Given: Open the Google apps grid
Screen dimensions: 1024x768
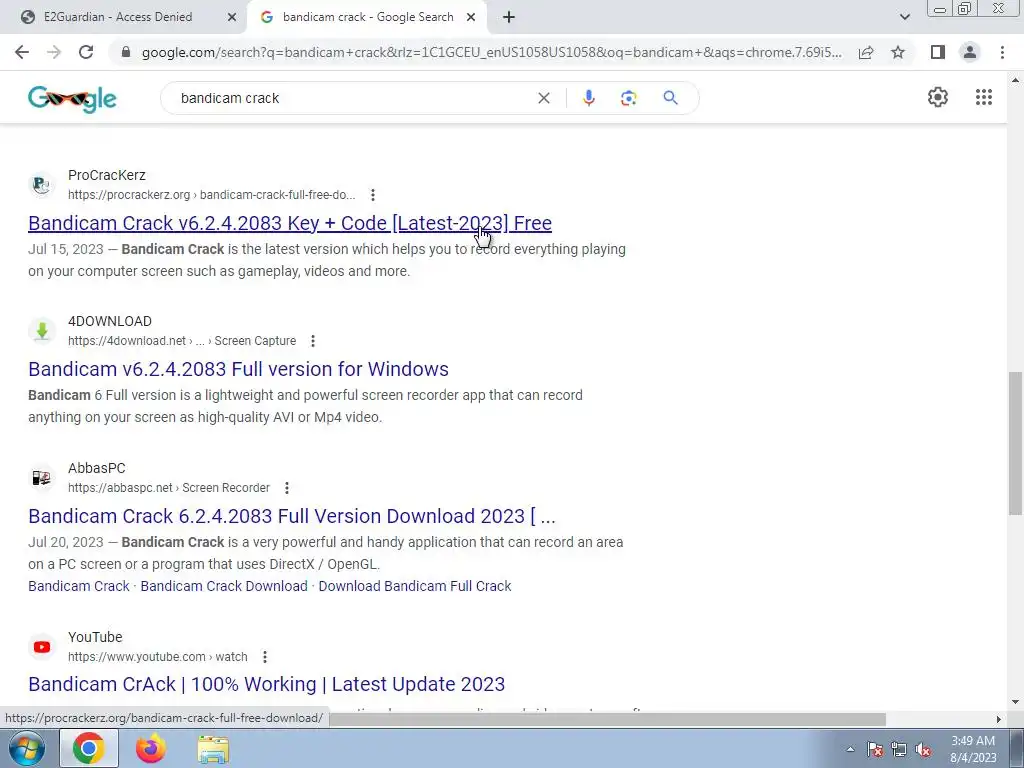Looking at the screenshot, I should pos(984,97).
